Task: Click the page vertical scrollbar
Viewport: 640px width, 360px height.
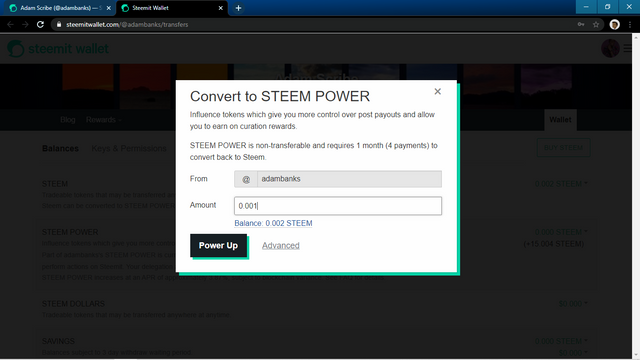Action: pyautogui.click(x=636, y=196)
